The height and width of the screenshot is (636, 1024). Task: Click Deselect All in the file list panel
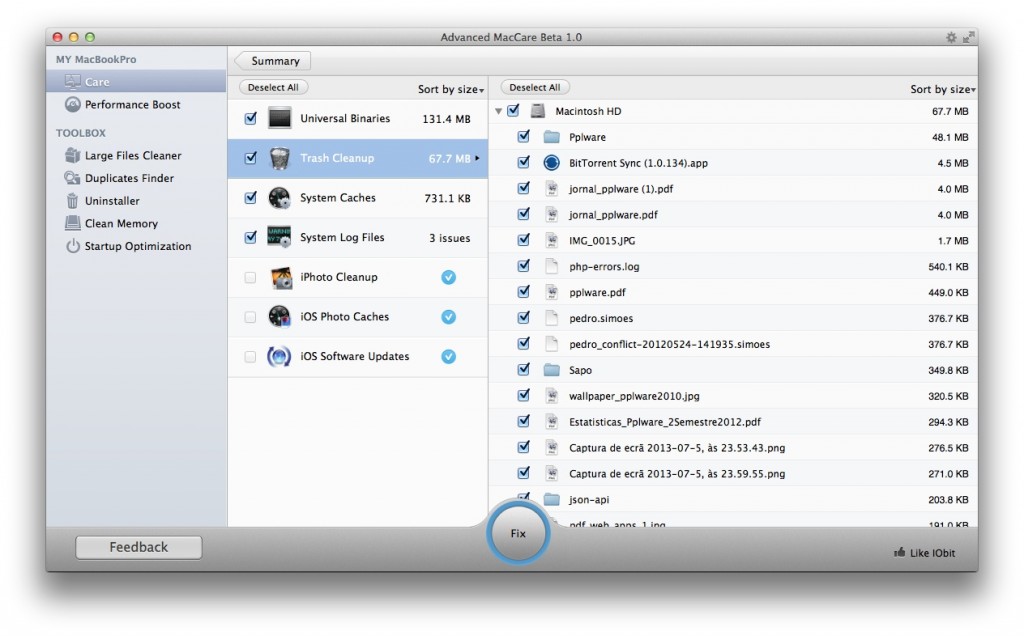pos(535,87)
